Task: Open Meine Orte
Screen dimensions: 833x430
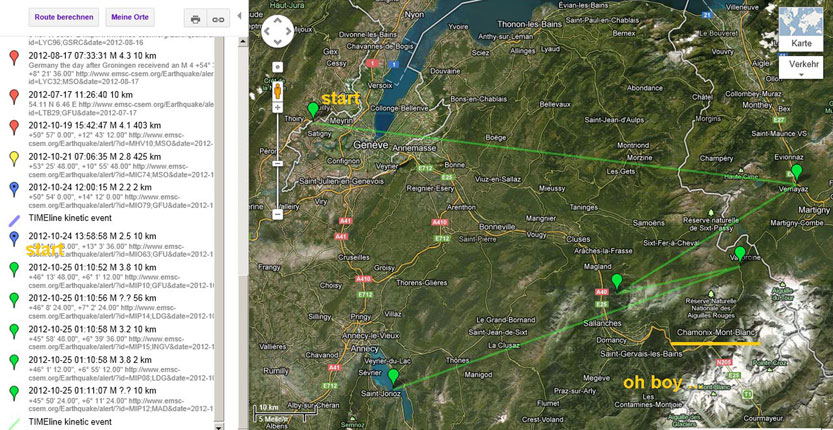Action: tap(128, 18)
